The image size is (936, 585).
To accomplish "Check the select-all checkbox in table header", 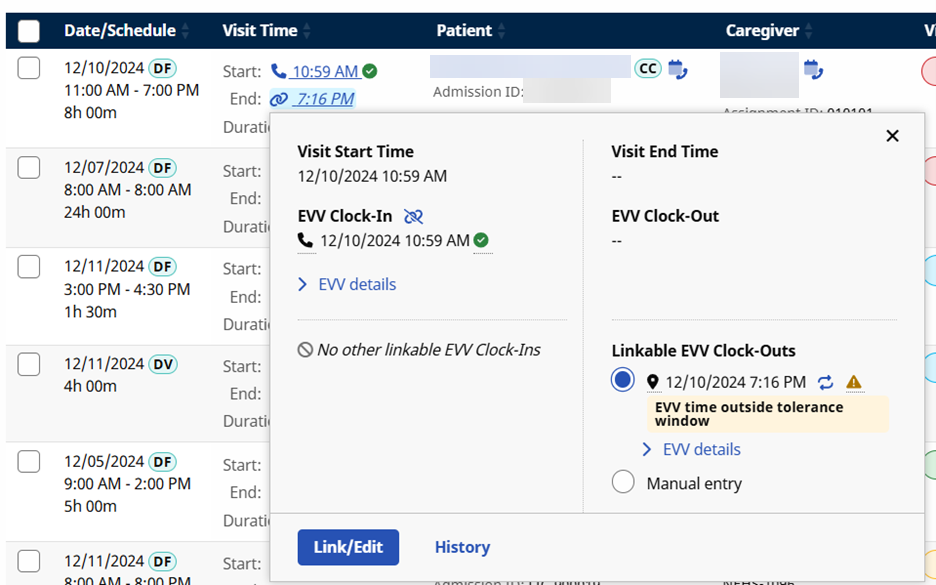I will click(x=29, y=31).
